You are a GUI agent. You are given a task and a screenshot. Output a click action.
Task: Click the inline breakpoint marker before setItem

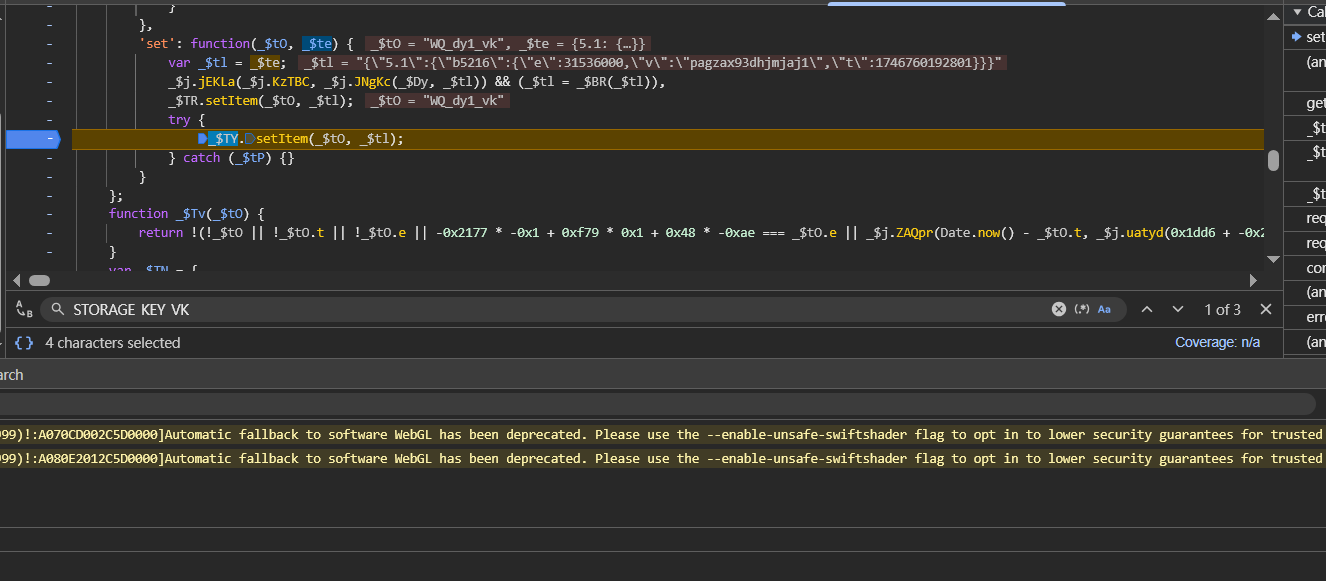click(x=249, y=139)
